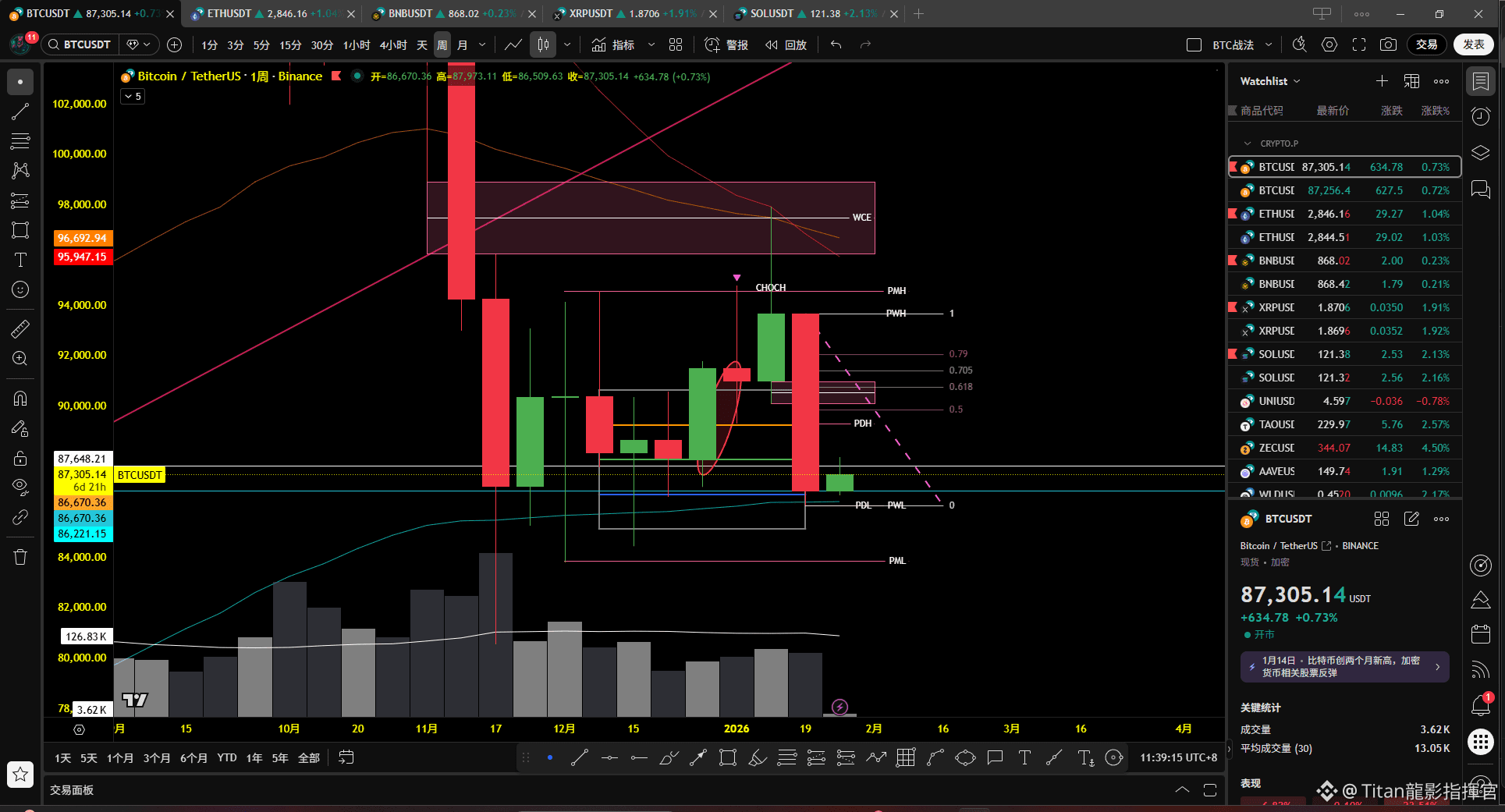Take a chart snapshot with the camera icon
This screenshot has height=812, width=1505.
(1388, 44)
